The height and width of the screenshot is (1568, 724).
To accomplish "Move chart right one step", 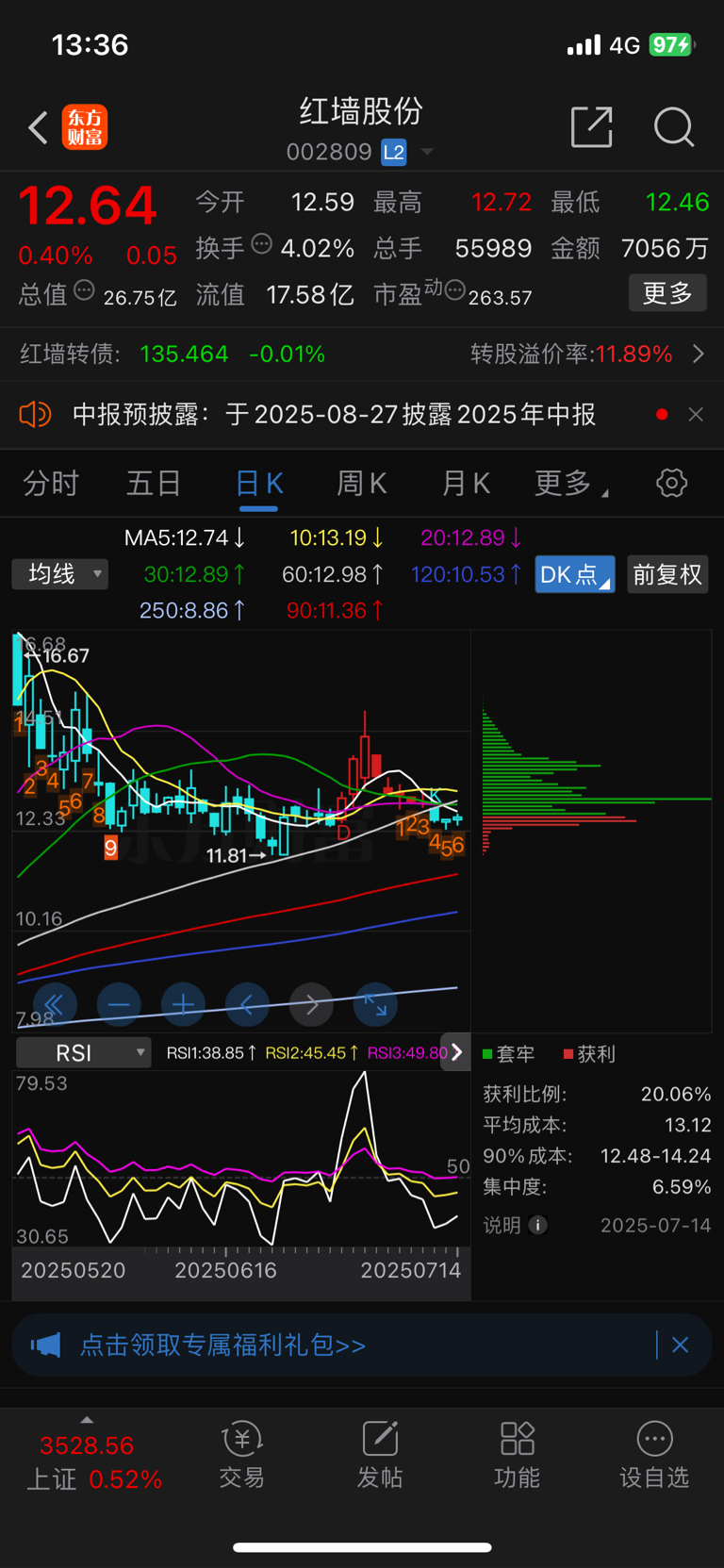I will [x=311, y=1005].
